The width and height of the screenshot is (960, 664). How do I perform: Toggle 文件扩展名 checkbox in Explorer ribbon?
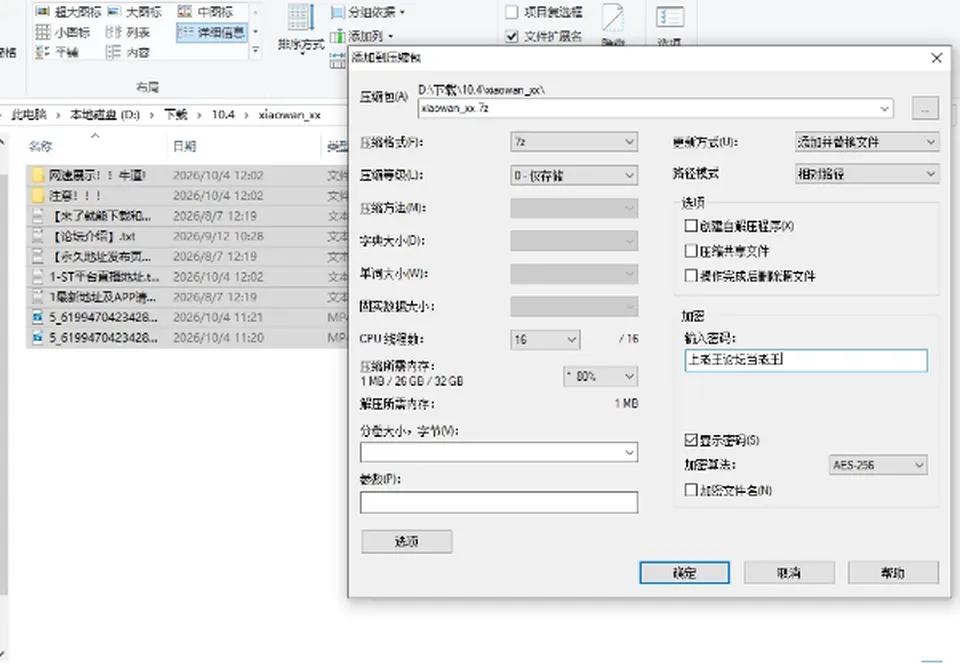click(512, 37)
